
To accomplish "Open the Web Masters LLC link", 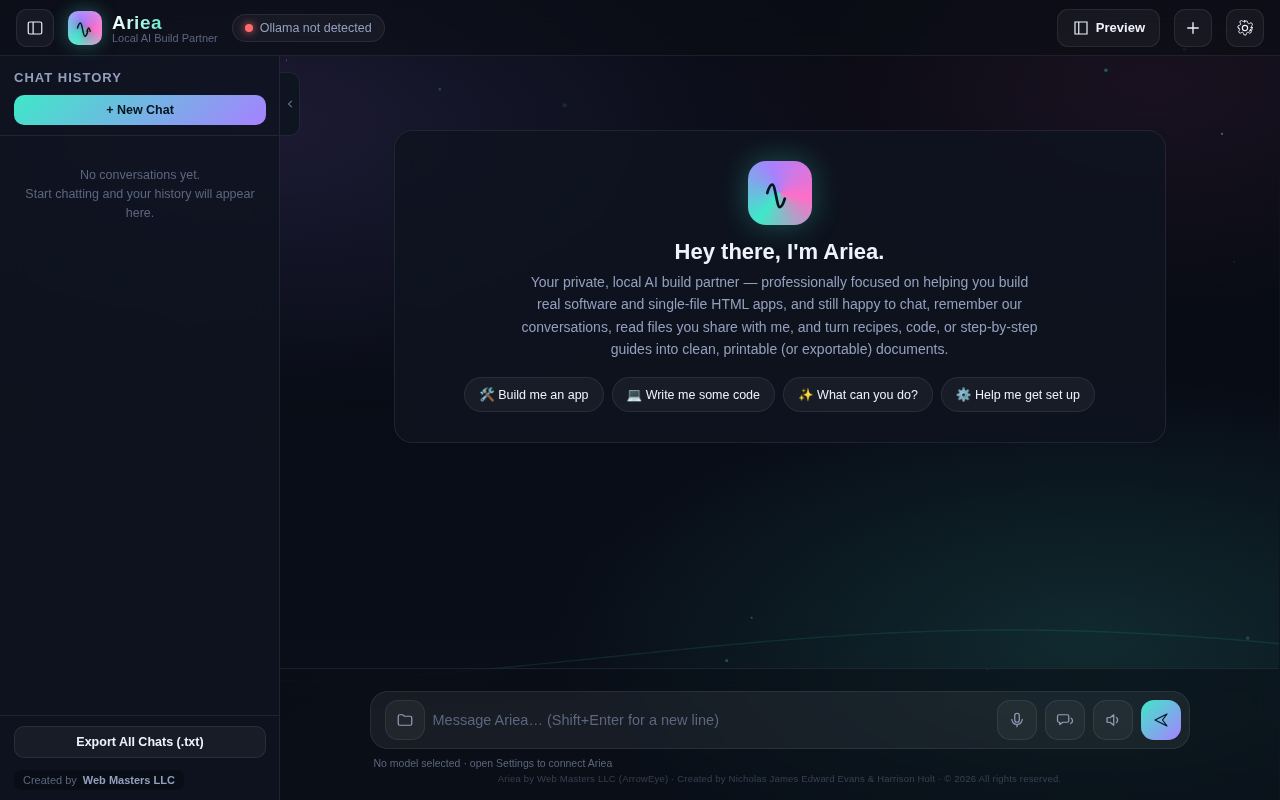I will tap(129, 780).
